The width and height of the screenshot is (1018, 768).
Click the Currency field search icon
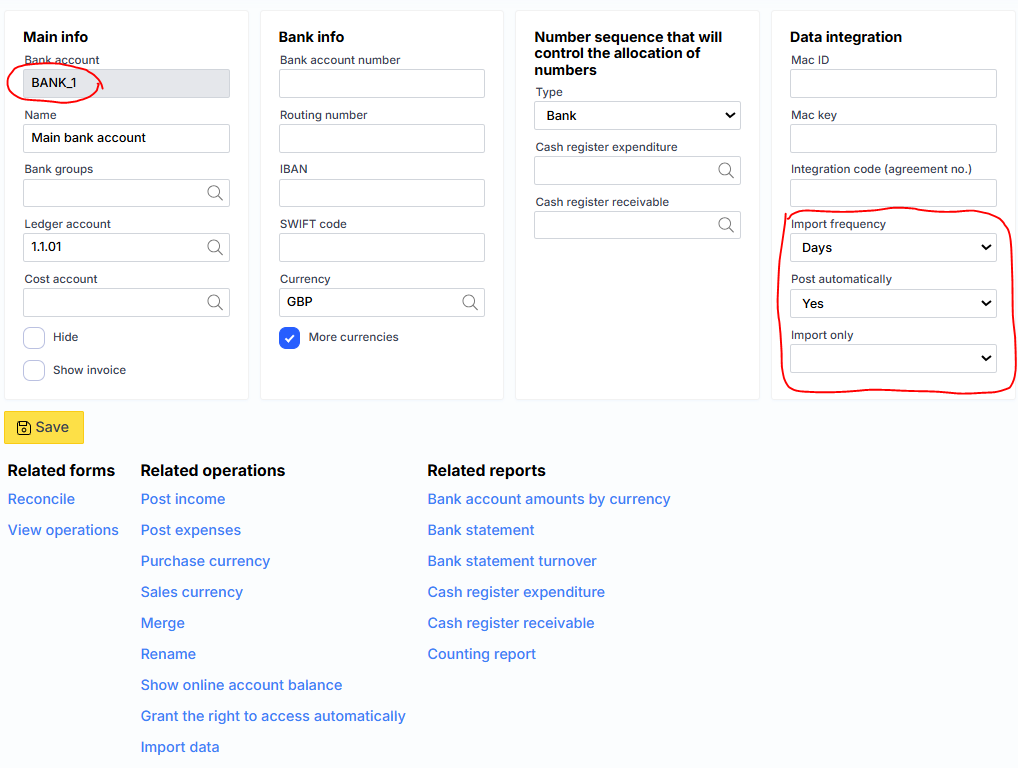470,302
